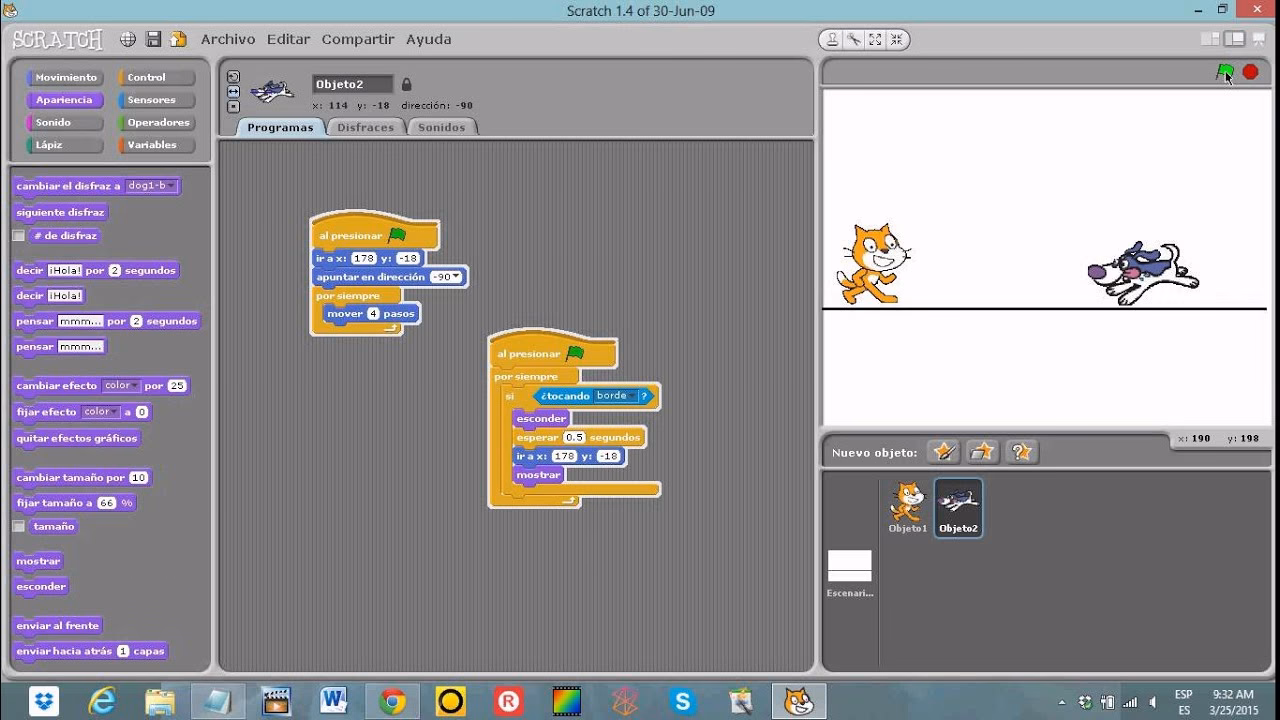1280x720 pixels.
Task: Select the Movimiento block category
Action: click(65, 77)
